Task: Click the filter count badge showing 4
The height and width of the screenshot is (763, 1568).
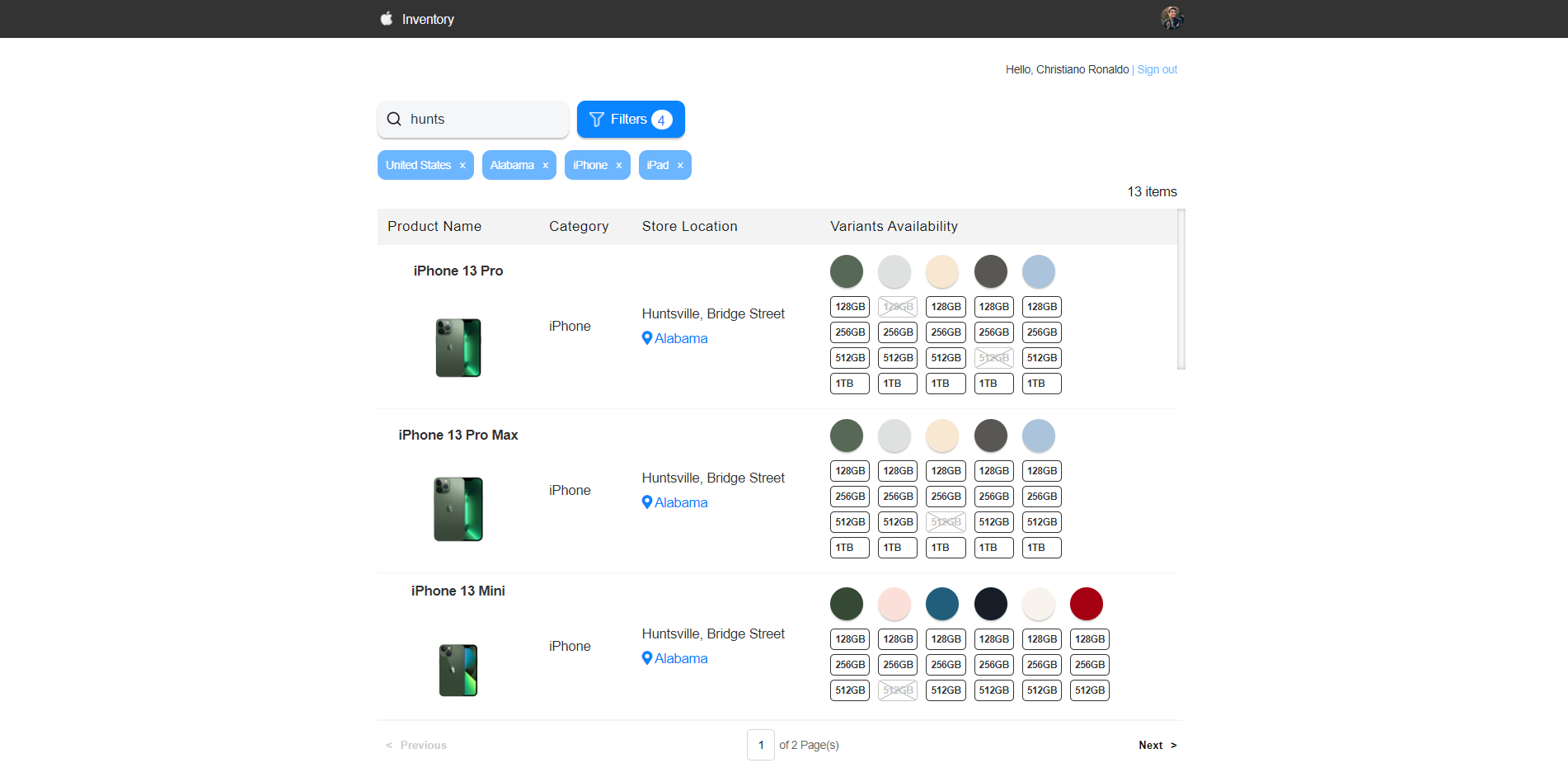Action: (x=661, y=120)
